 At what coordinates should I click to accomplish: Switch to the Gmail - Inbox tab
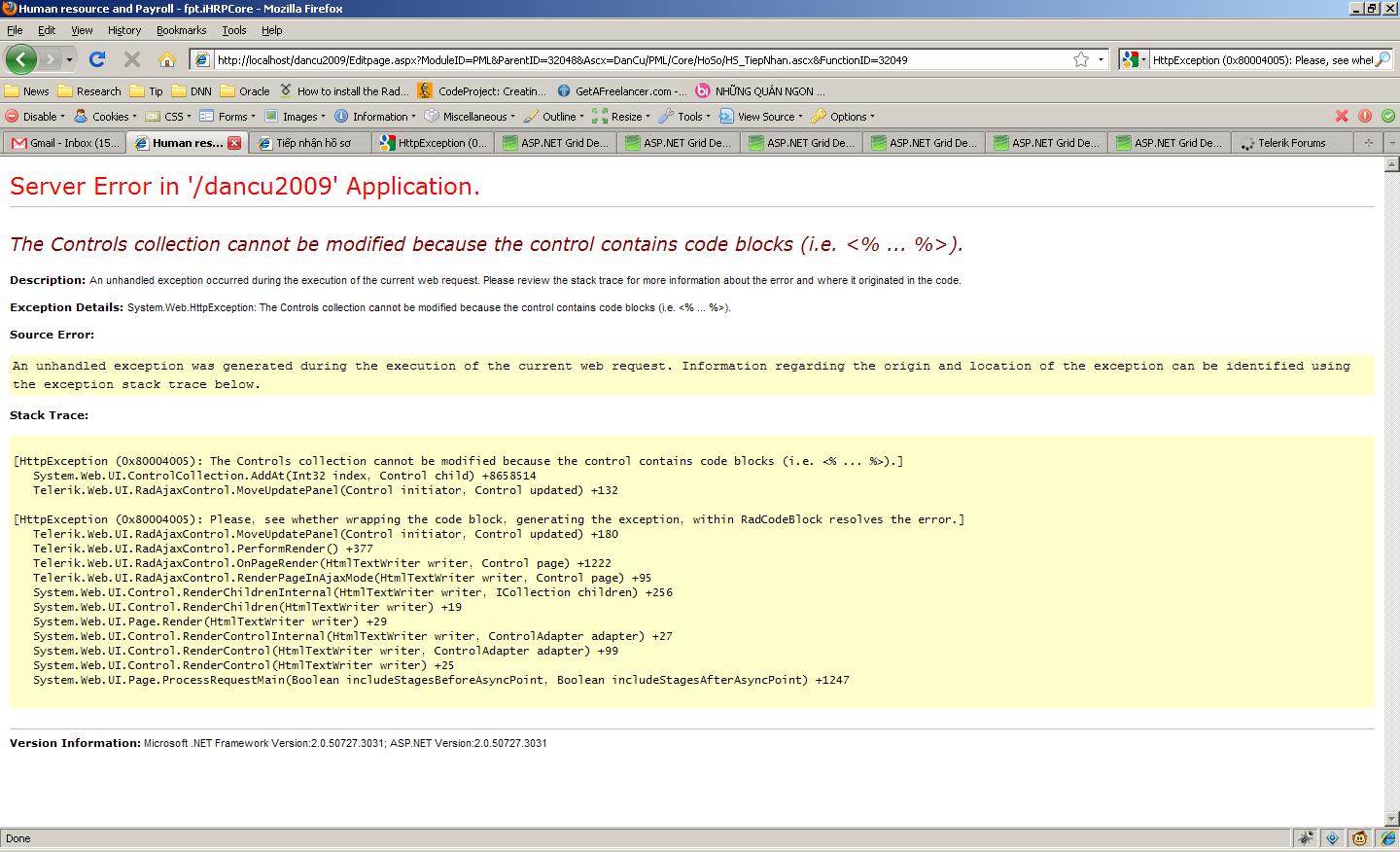point(65,143)
